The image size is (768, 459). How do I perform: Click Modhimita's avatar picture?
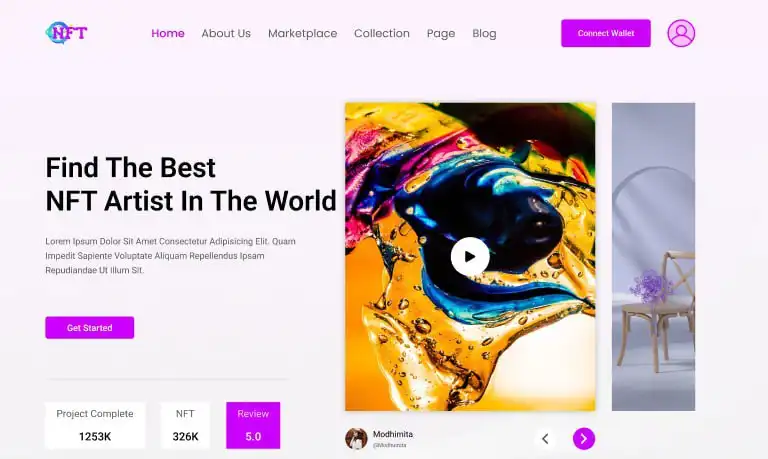click(x=356, y=438)
